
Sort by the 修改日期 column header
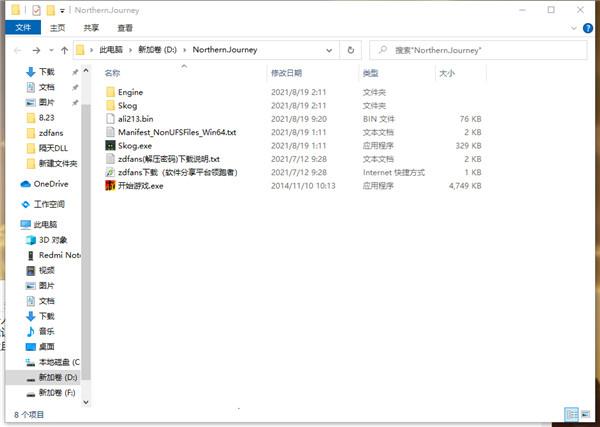click(286, 73)
